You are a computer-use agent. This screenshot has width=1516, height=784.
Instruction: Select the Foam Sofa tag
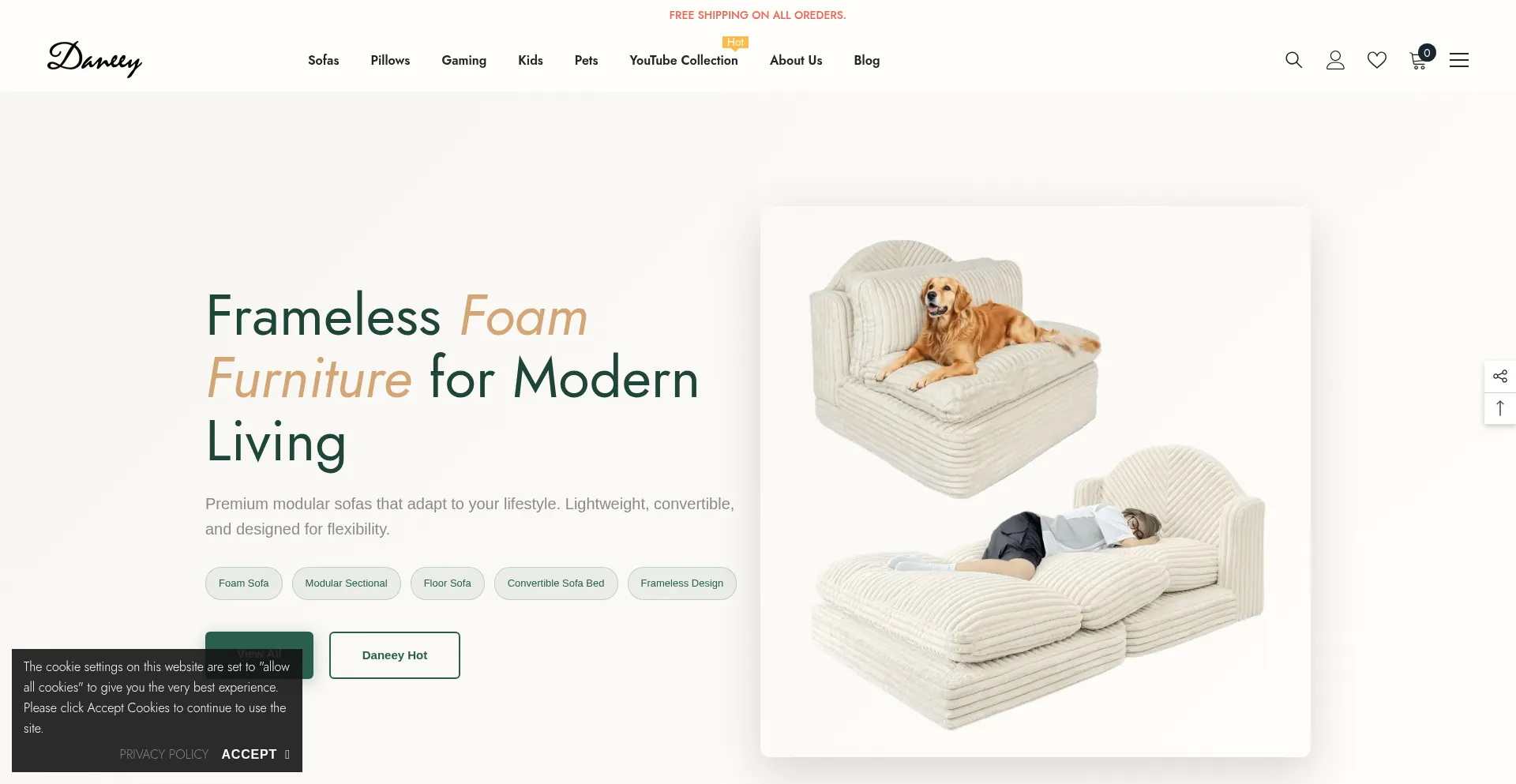click(244, 583)
